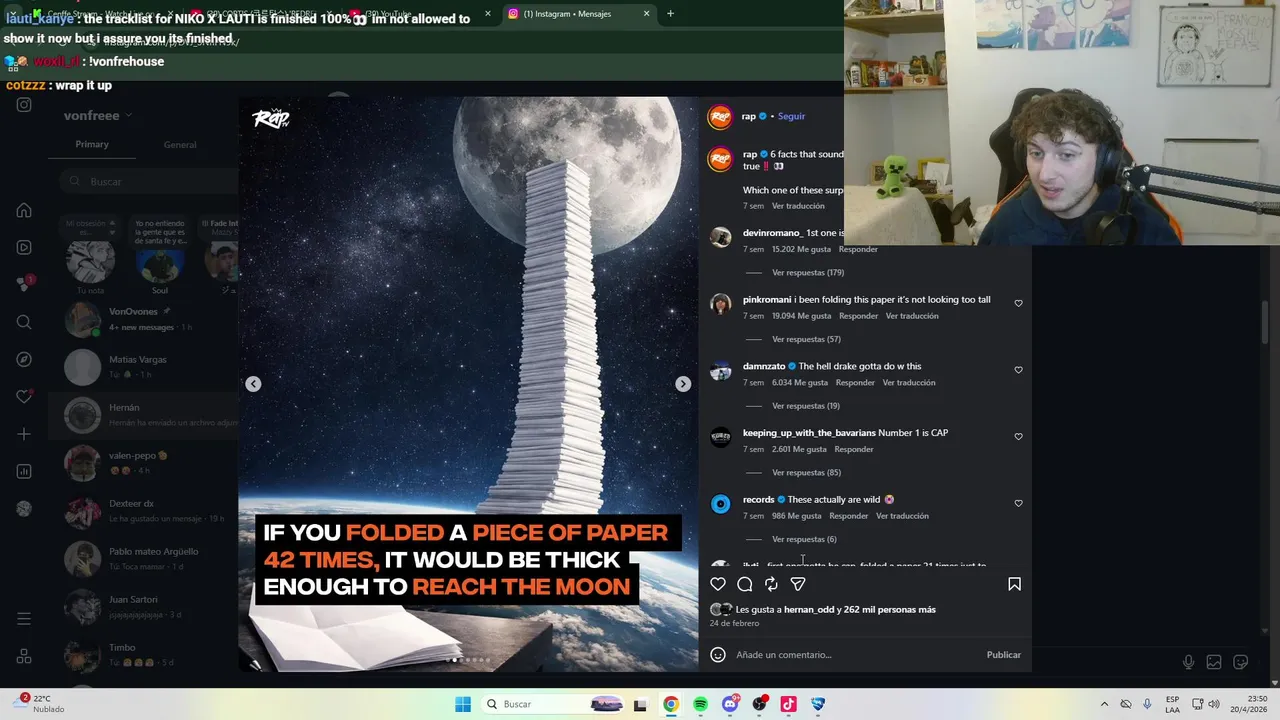Open the comment bubble icon under post
The width and height of the screenshot is (1280, 720).
point(745,584)
